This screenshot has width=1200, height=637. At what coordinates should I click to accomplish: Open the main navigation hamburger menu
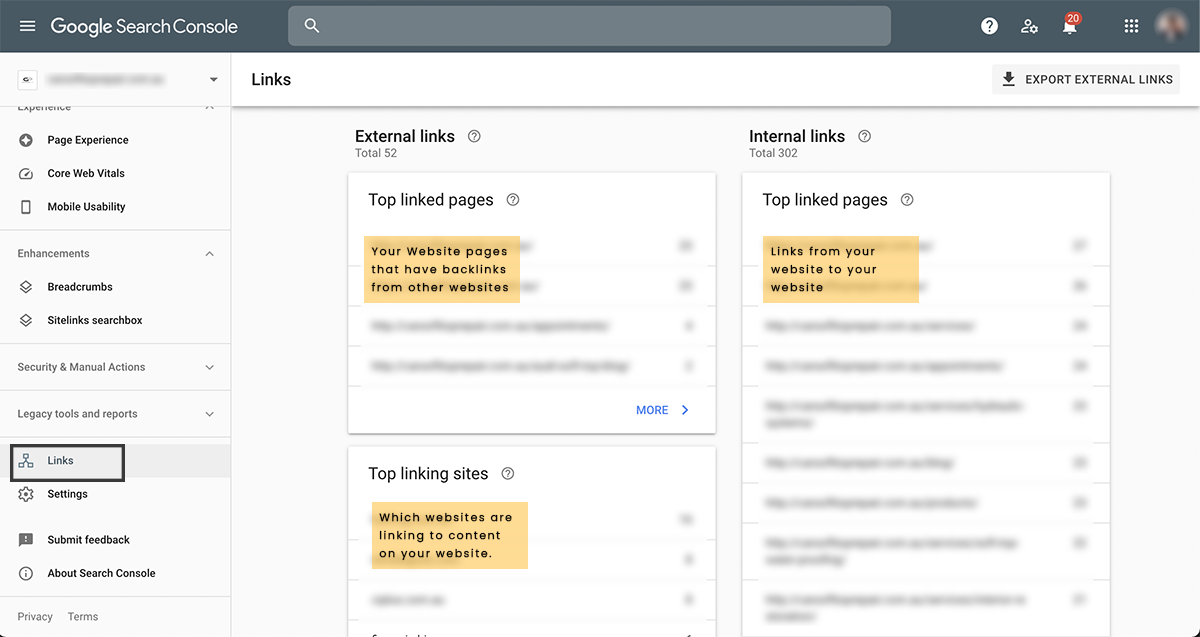[27, 26]
